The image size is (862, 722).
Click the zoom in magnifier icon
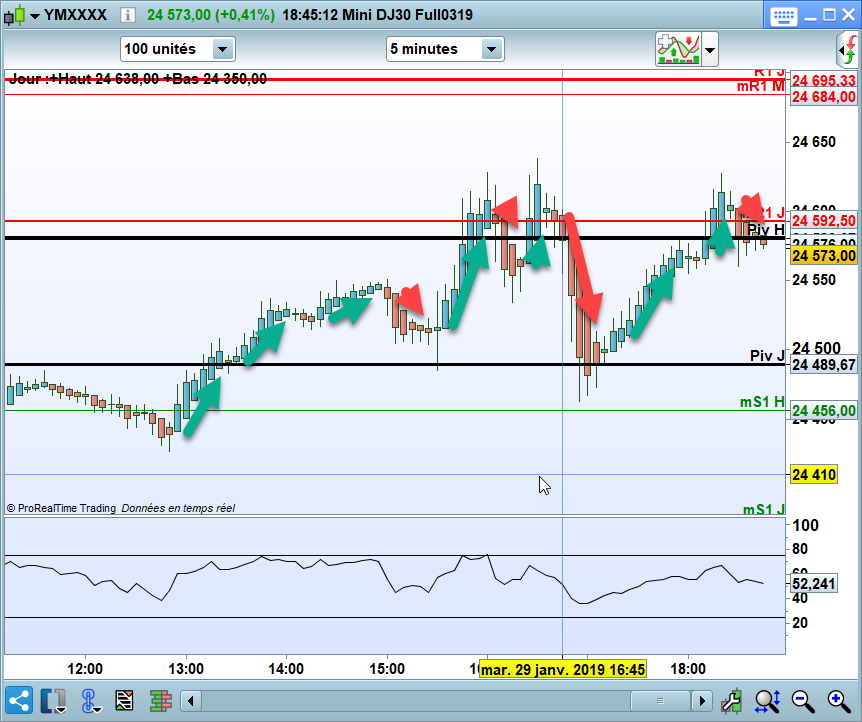[x=839, y=701]
